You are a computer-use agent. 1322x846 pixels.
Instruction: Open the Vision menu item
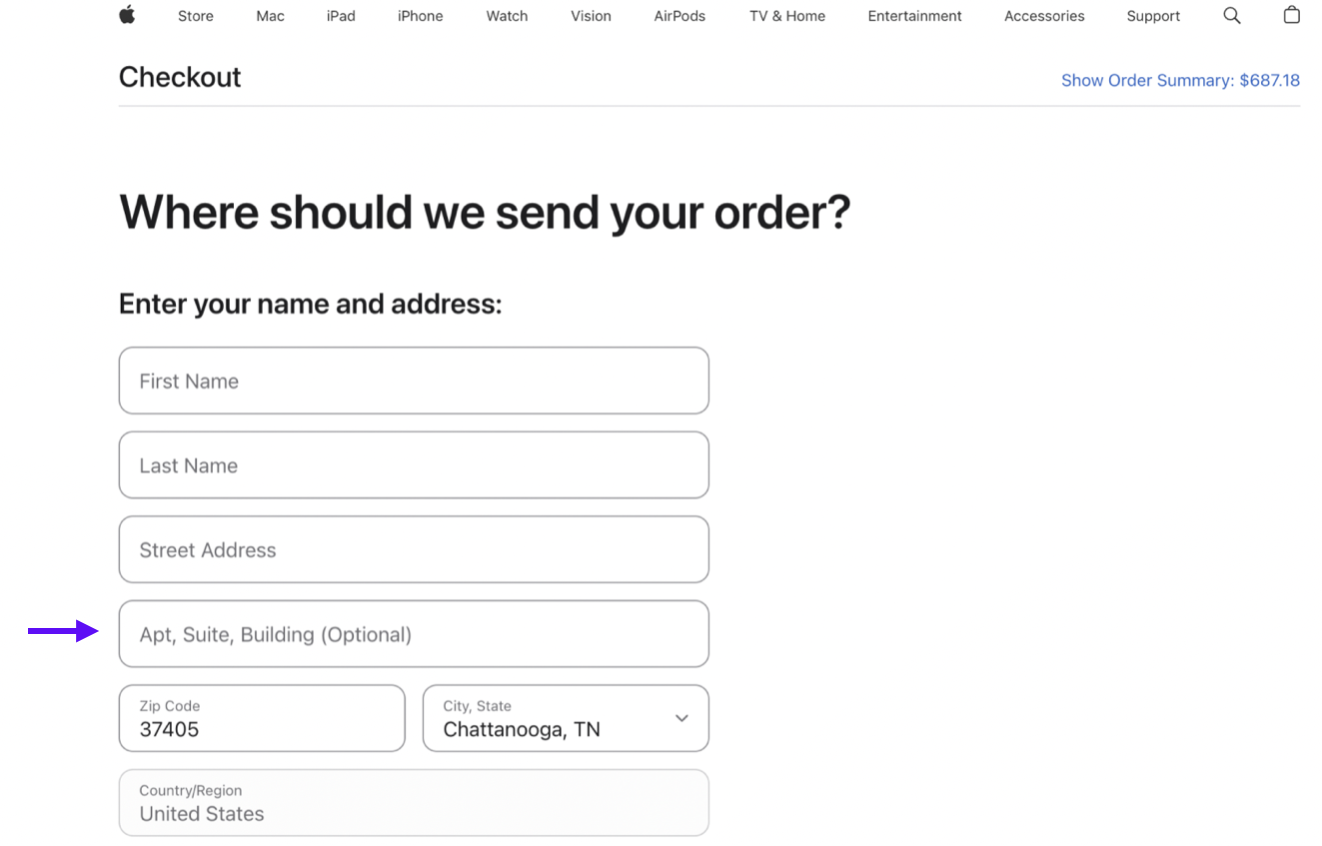[x=591, y=16]
